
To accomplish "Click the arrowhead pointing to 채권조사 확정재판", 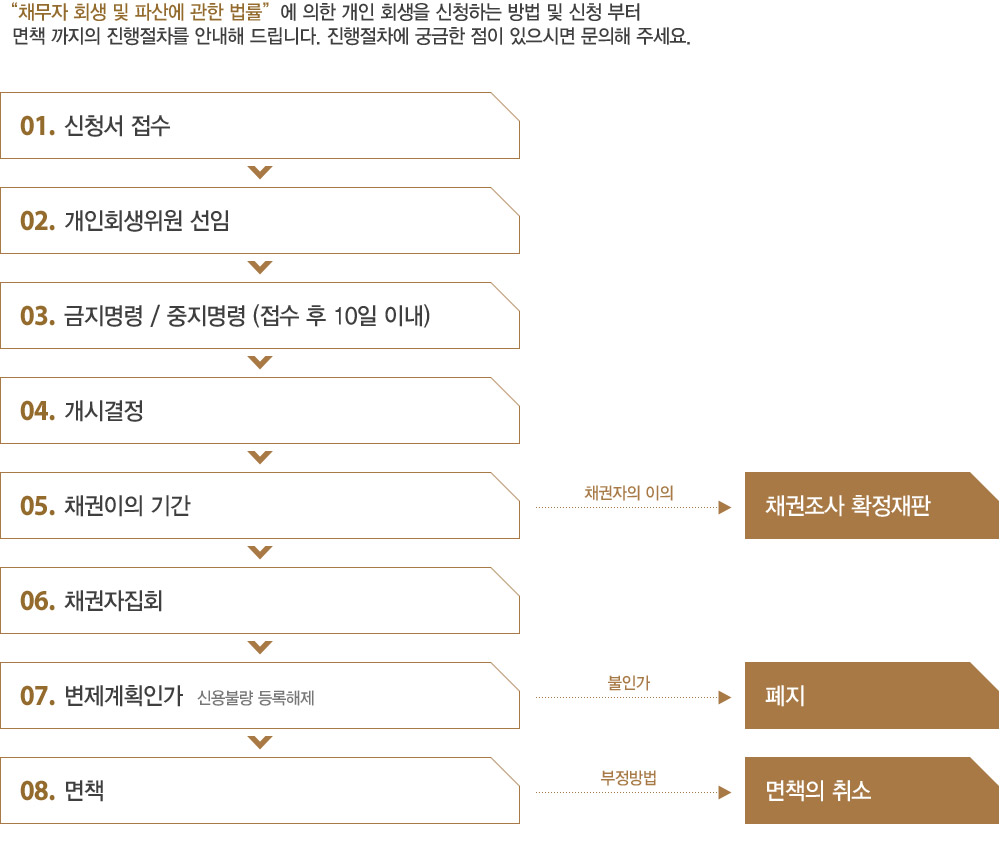I will pyautogui.click(x=724, y=508).
